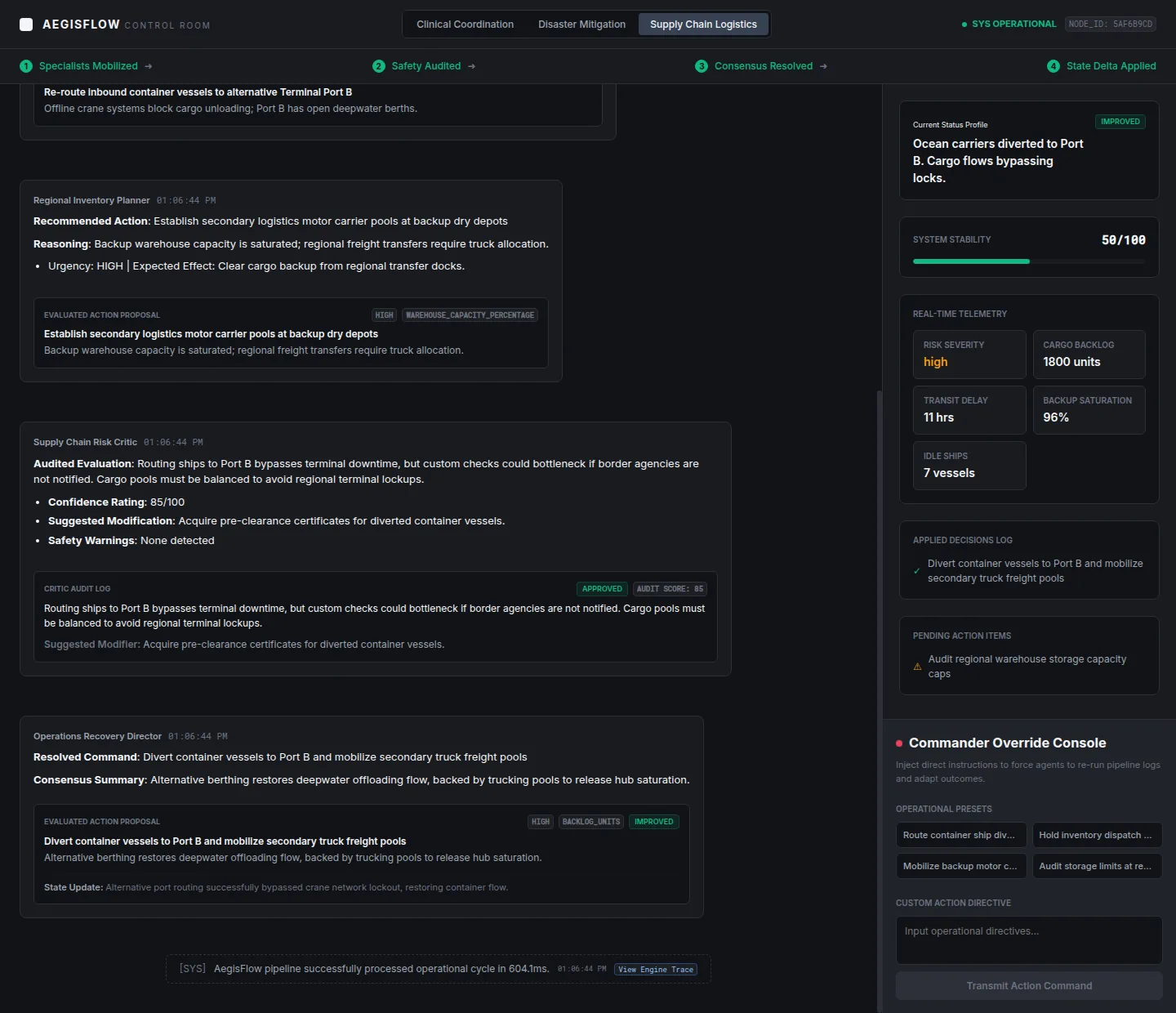The height and width of the screenshot is (1013, 1176).
Task: Click Operations Recovery Director heading
Action: tap(97, 737)
